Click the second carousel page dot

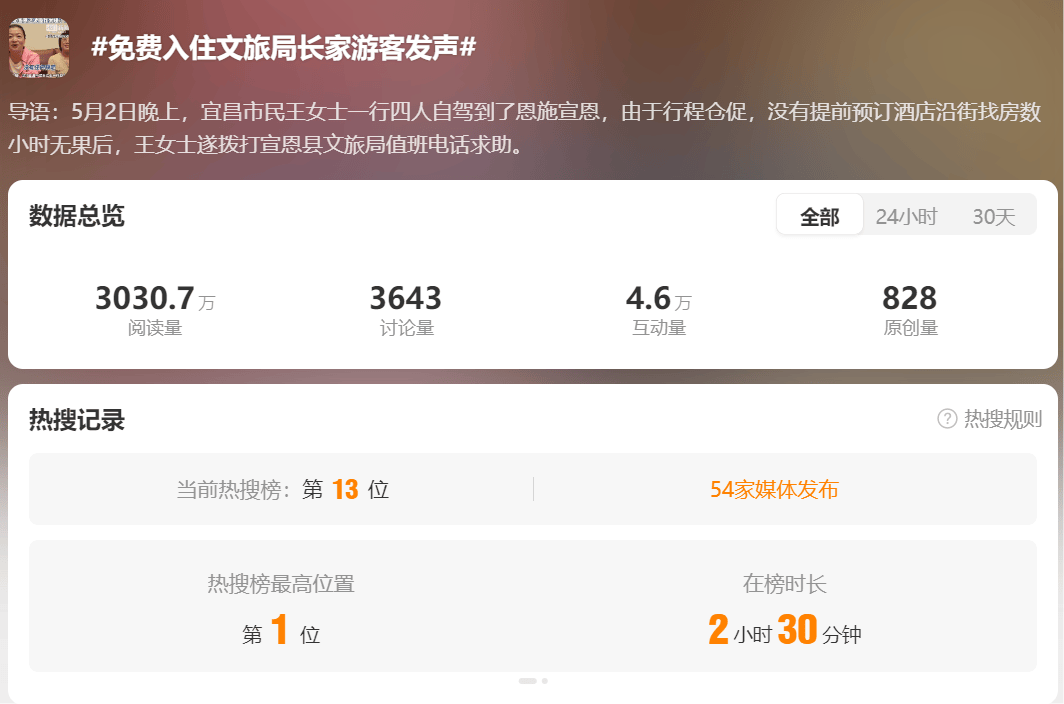tap(544, 681)
